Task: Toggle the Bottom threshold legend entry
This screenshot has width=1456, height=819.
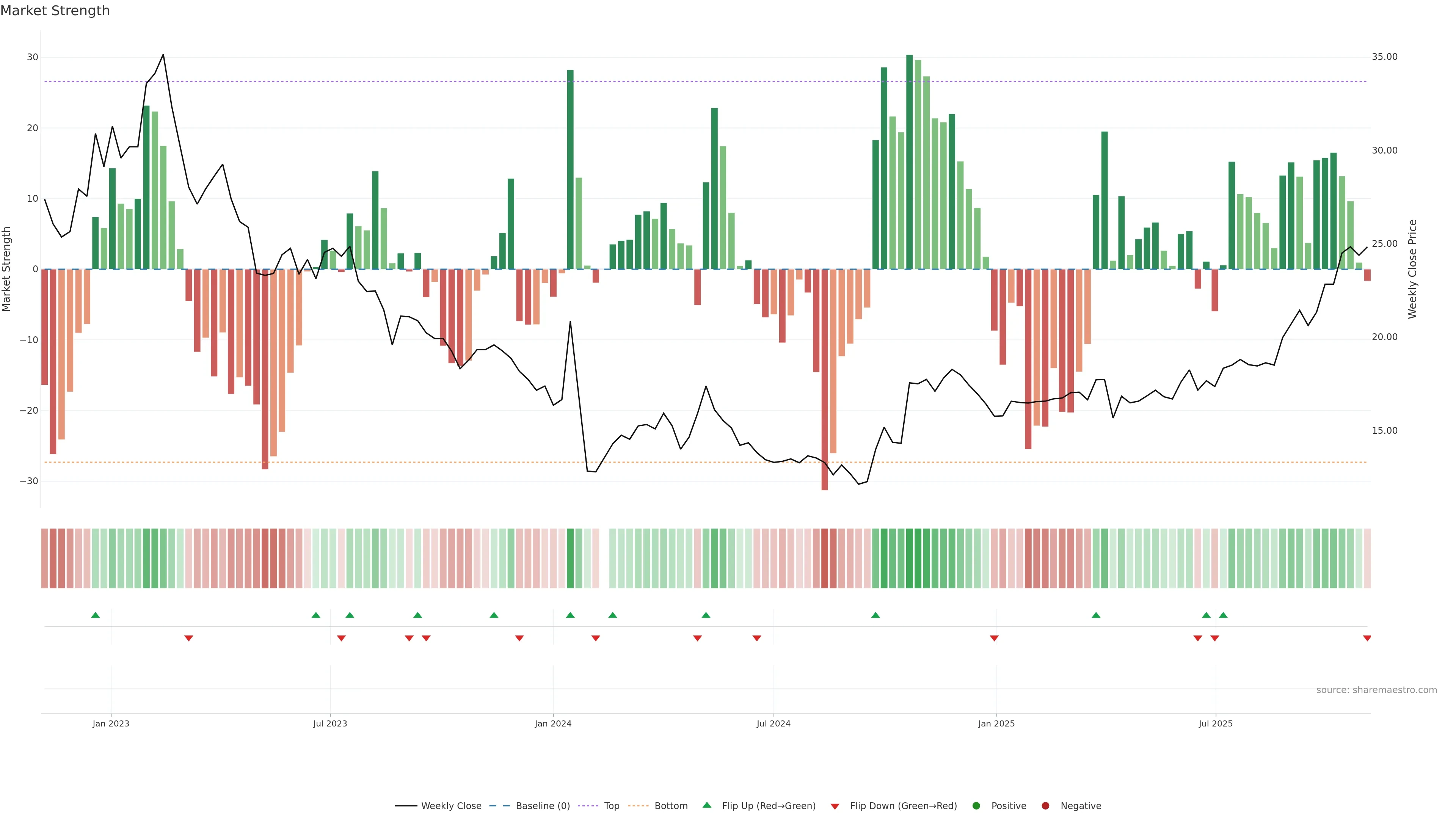Action: (671, 806)
